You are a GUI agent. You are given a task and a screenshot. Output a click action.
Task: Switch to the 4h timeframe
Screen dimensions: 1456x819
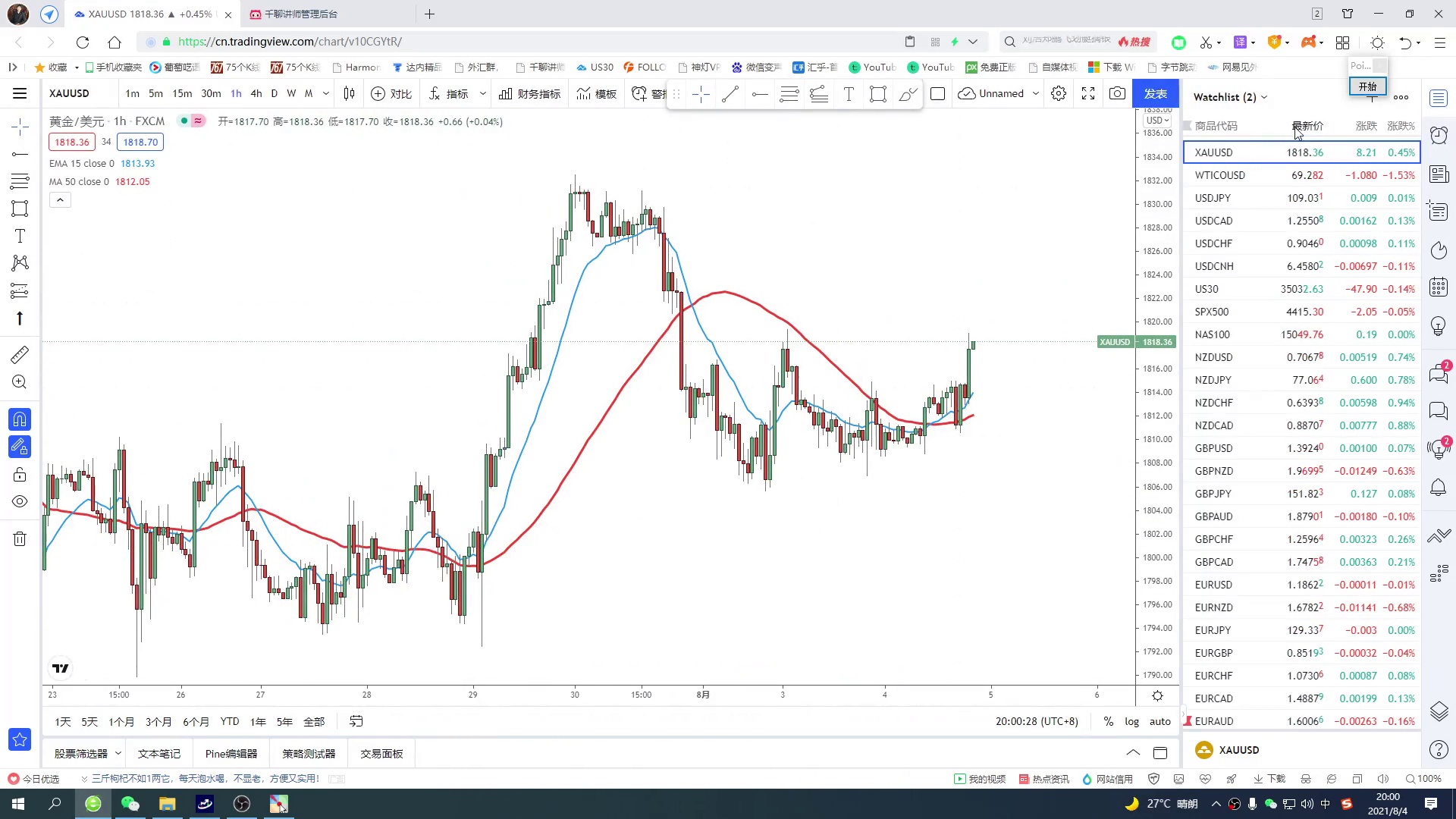(256, 93)
